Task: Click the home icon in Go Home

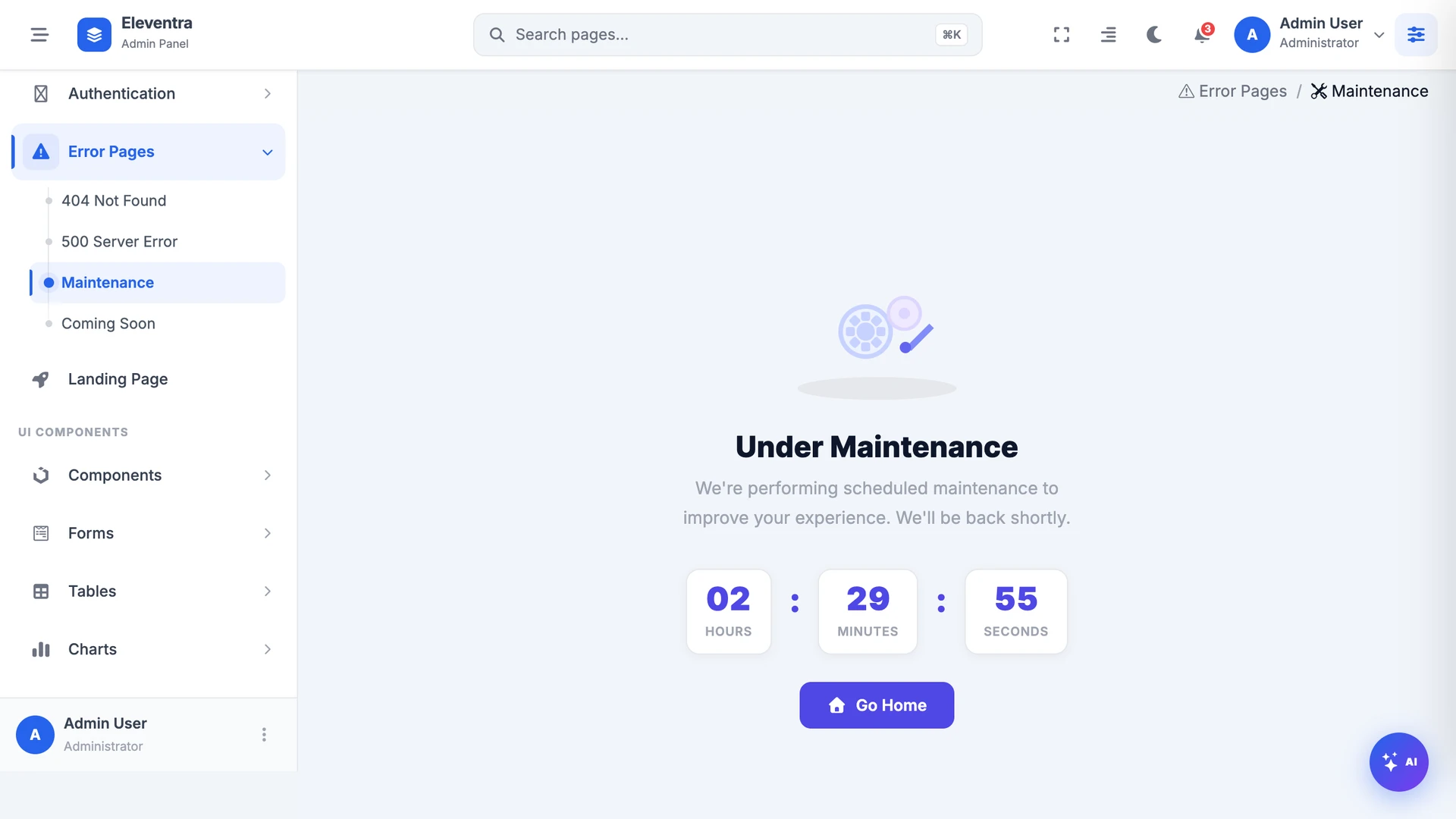Action: (836, 705)
